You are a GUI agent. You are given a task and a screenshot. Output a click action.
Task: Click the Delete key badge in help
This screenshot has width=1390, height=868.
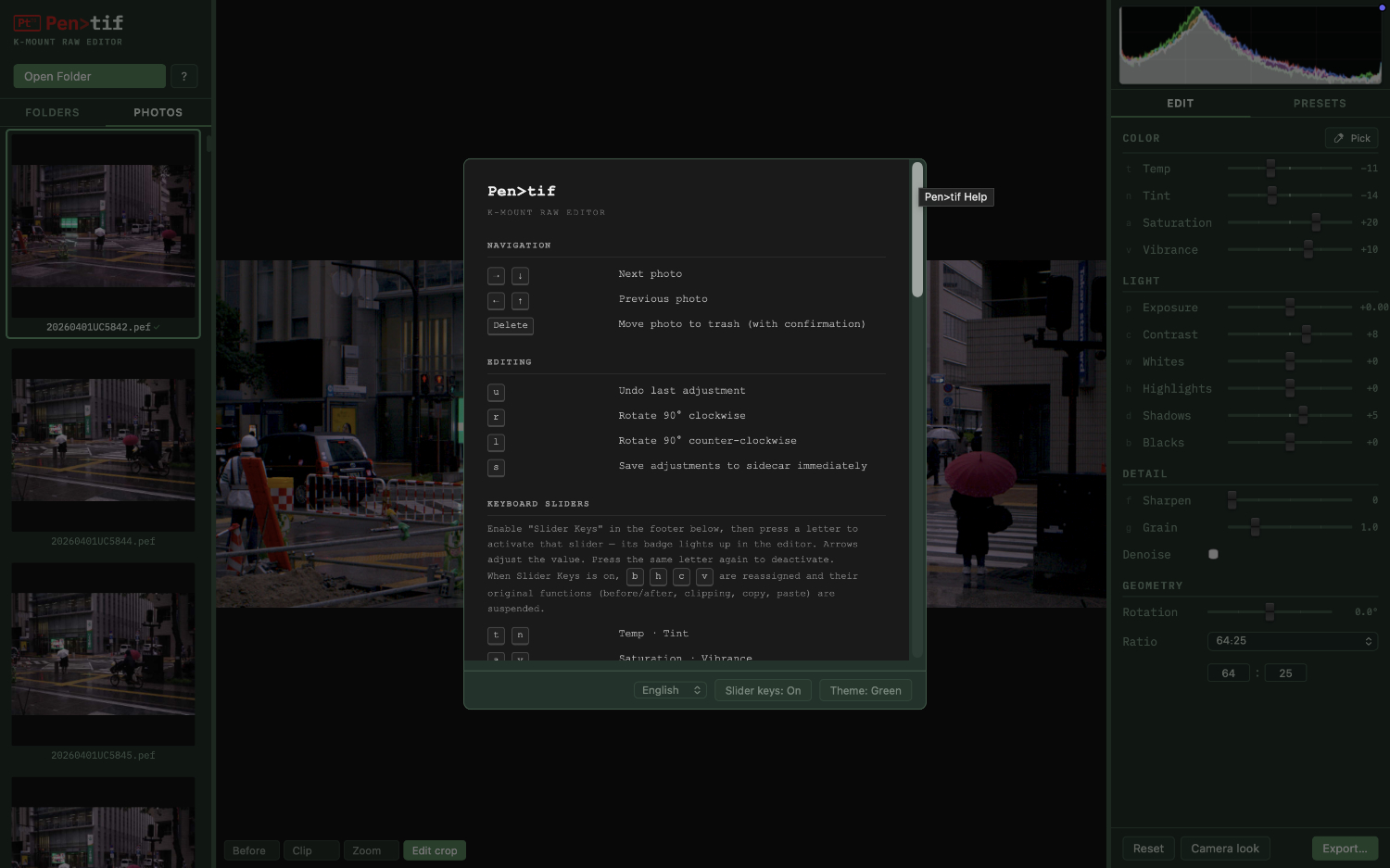(510, 325)
